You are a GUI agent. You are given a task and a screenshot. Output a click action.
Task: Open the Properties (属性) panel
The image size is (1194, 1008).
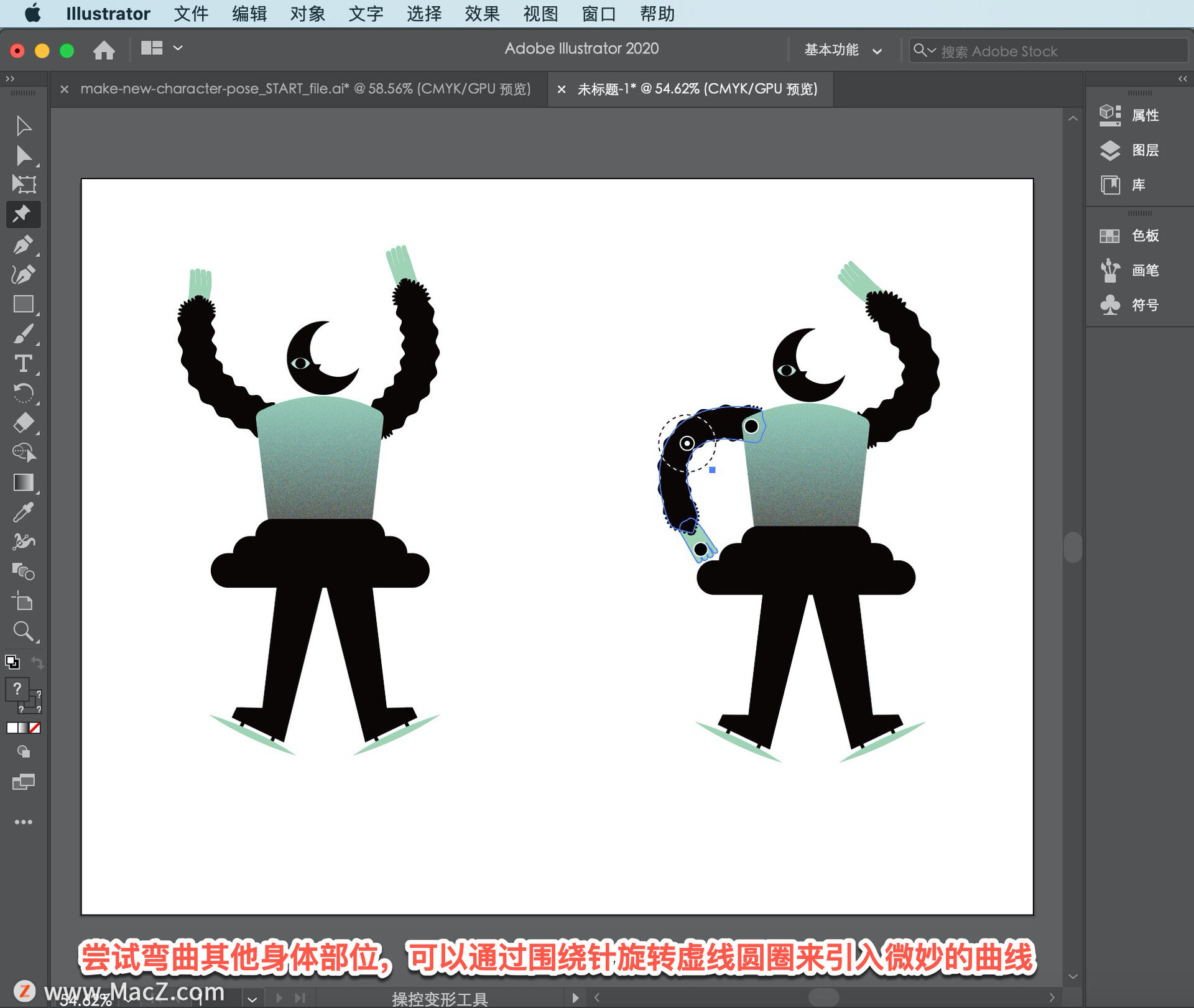[1129, 115]
